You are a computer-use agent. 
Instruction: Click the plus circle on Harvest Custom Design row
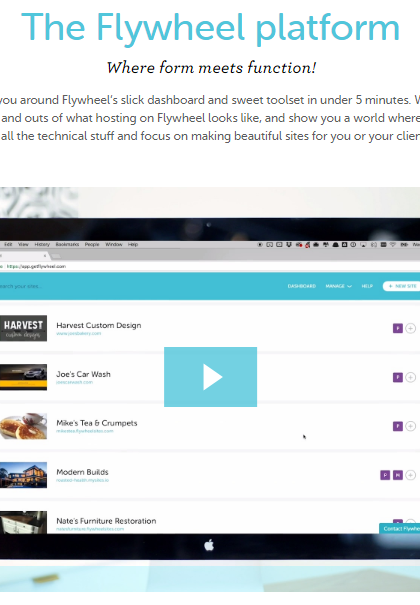(x=411, y=328)
